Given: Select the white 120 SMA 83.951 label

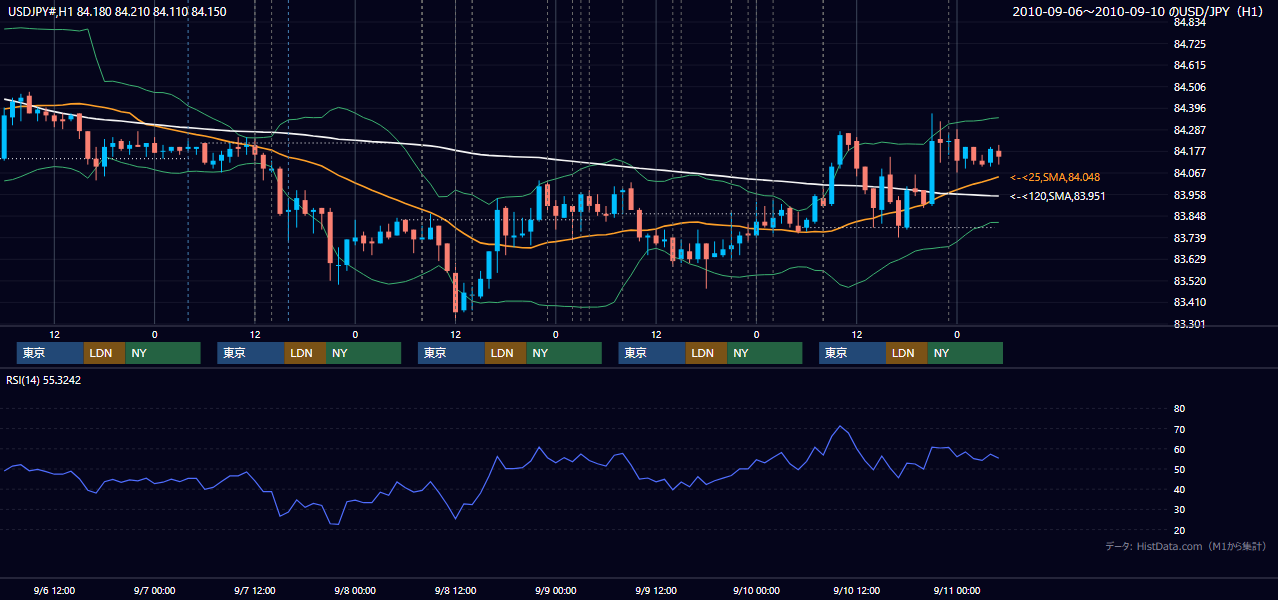Looking at the screenshot, I should 1058,196.
